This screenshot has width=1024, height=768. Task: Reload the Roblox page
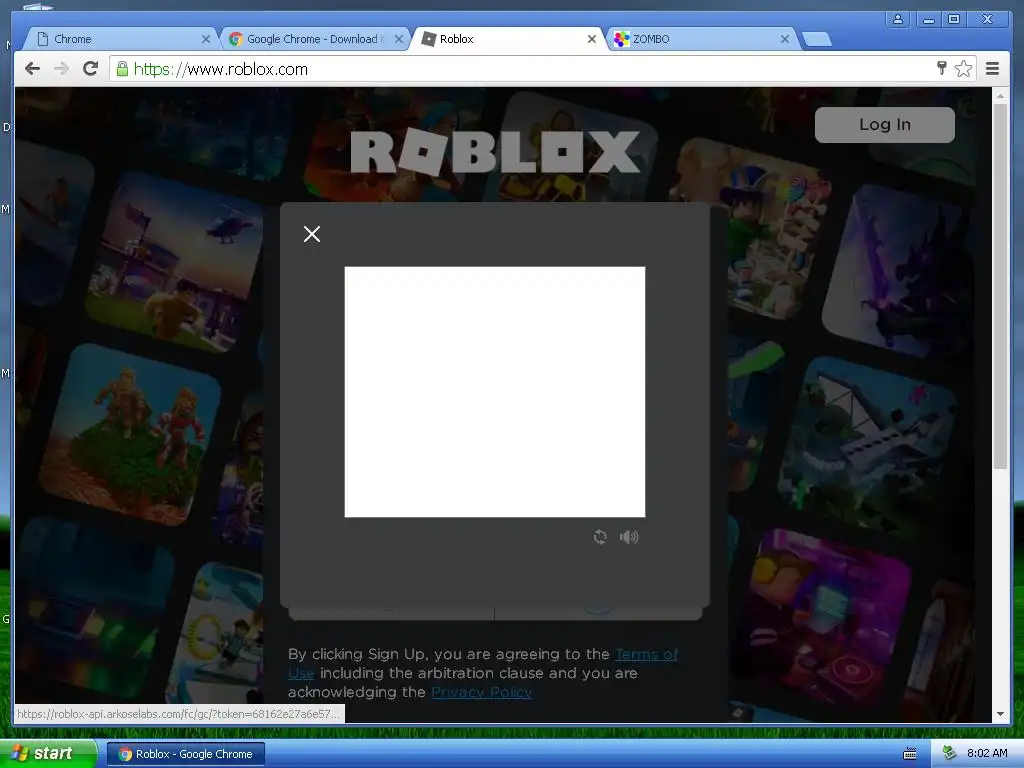coord(91,69)
